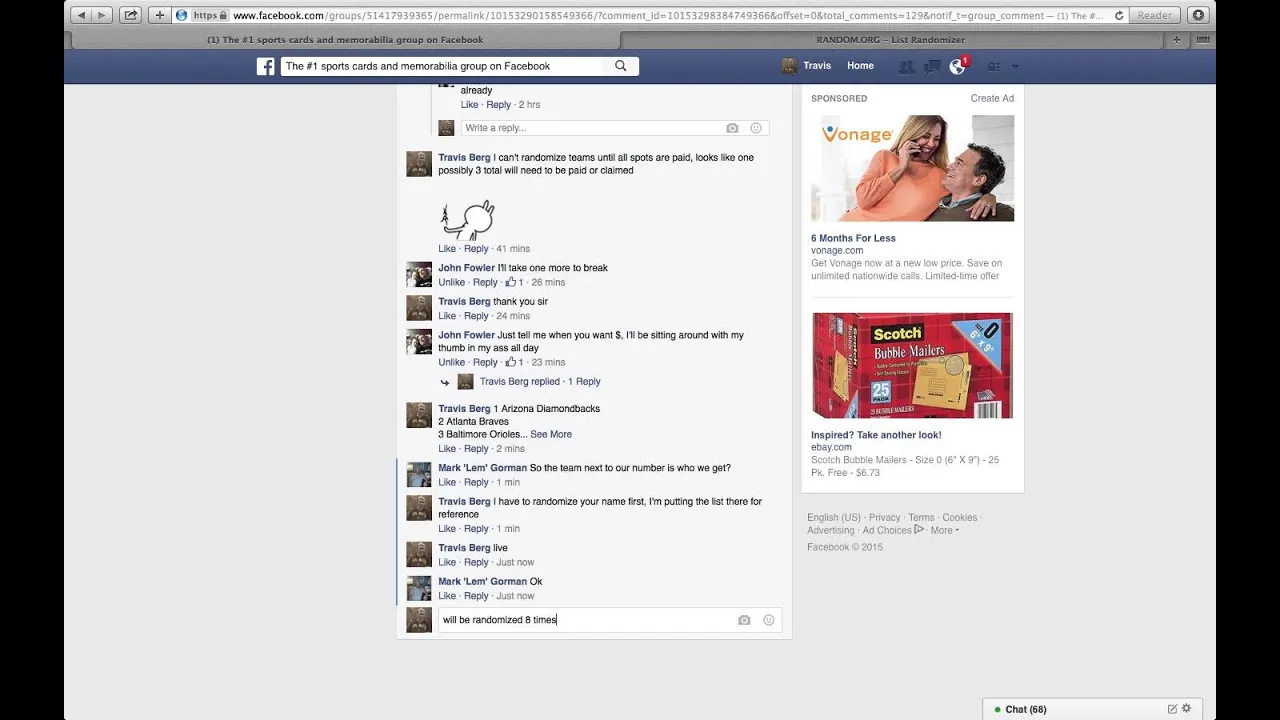1280x720 pixels.
Task: Expand the team list with See More
Action: [551, 435]
